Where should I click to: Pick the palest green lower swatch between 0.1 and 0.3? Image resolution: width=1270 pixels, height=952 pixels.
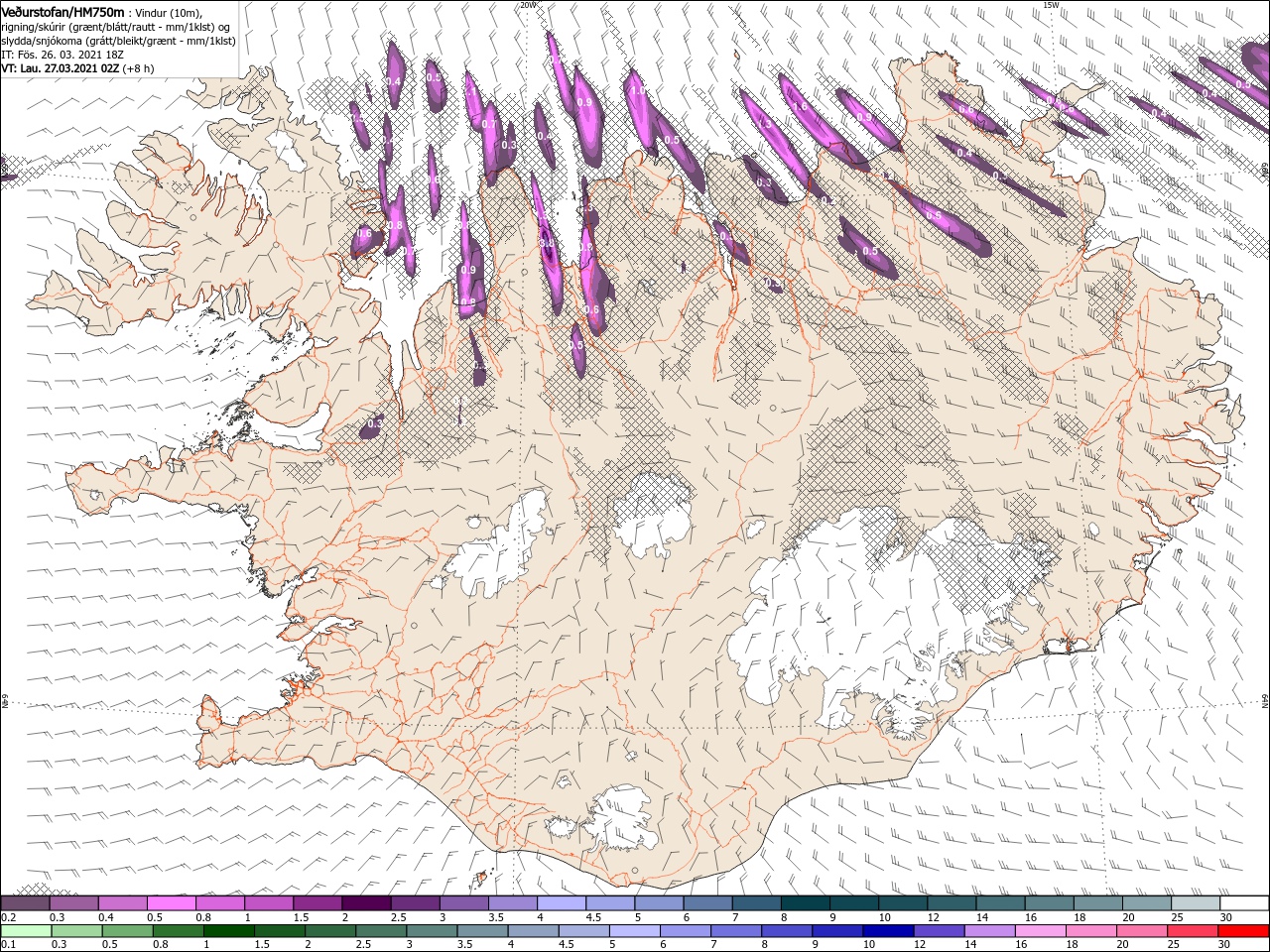coord(24,931)
